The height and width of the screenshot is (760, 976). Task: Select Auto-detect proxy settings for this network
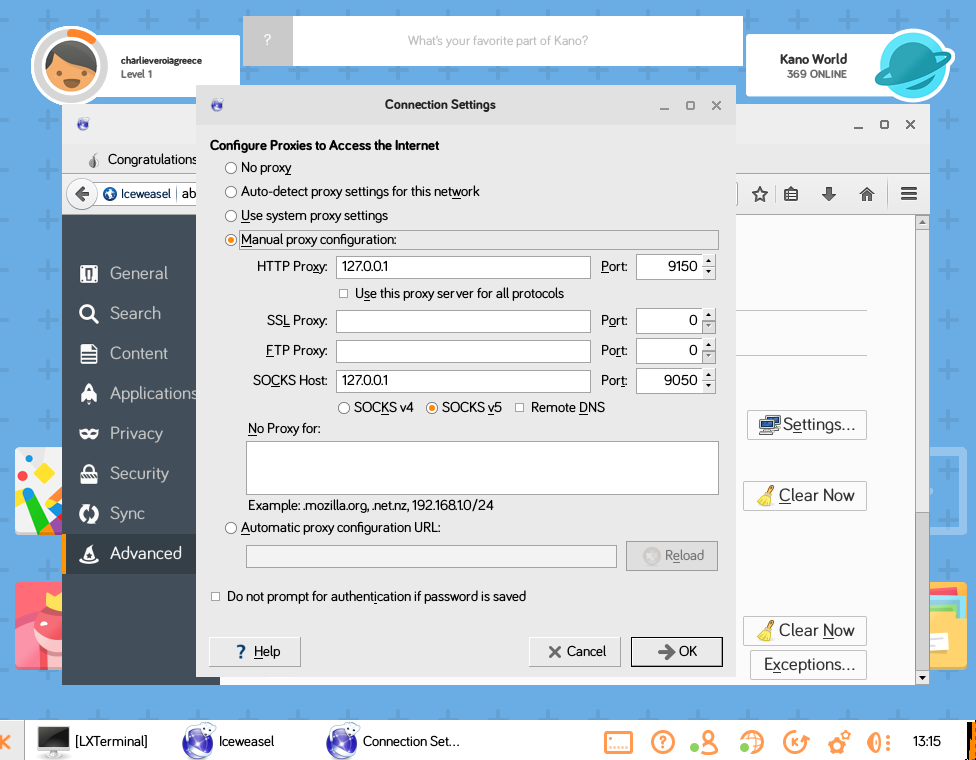click(231, 192)
